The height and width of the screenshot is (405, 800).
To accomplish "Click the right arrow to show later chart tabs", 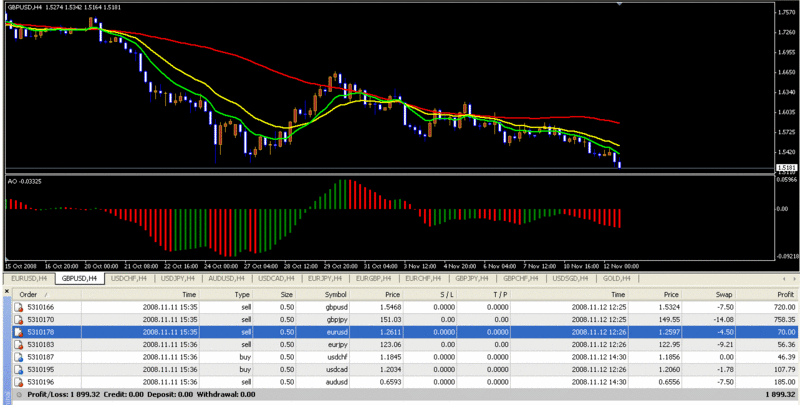I will tap(794, 279).
